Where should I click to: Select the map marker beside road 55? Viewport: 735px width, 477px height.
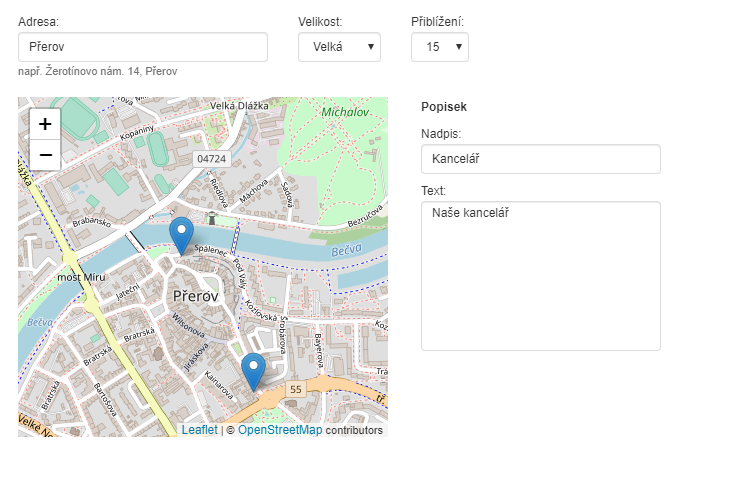pyautogui.click(x=254, y=371)
